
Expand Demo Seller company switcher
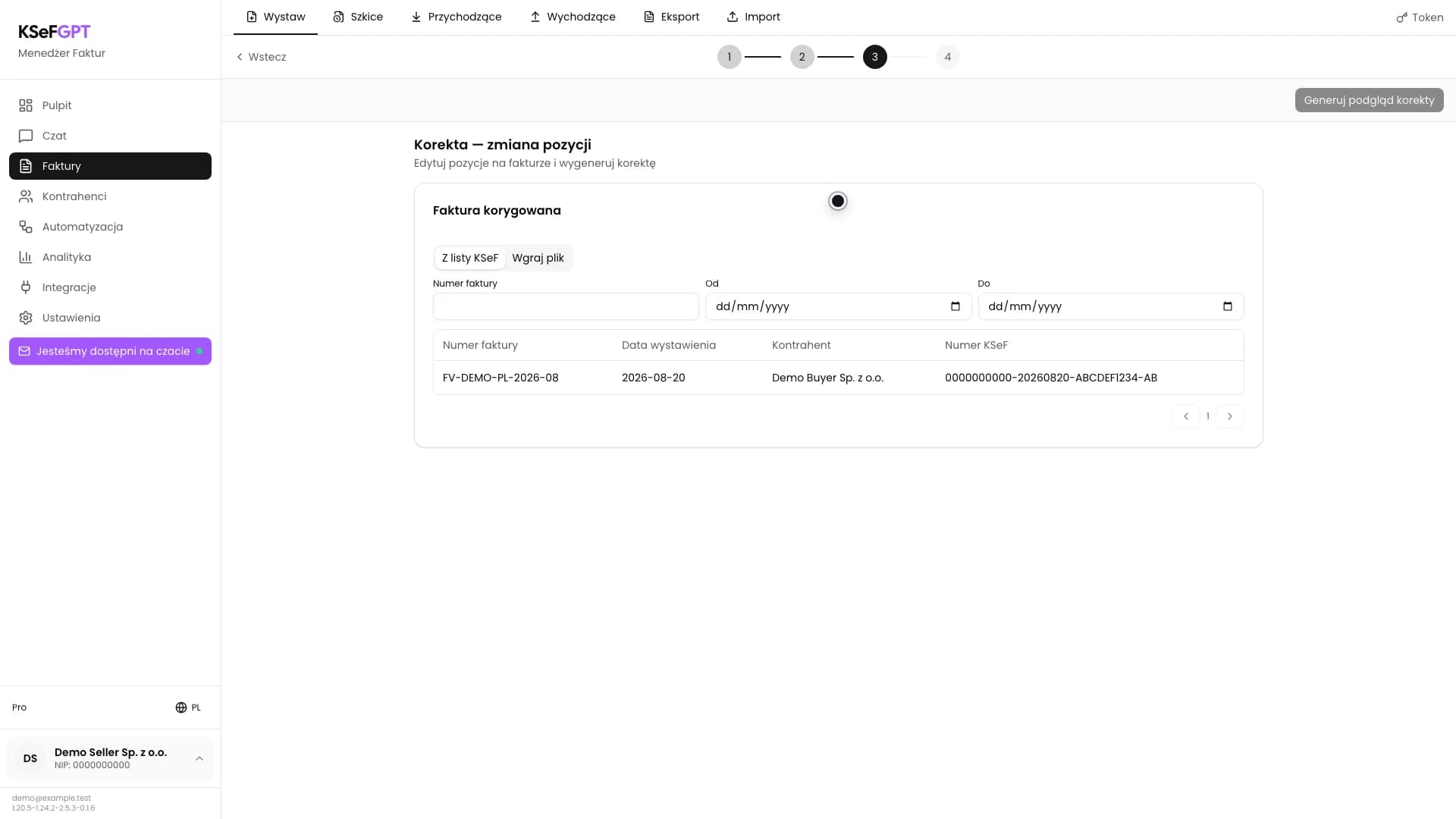110,758
